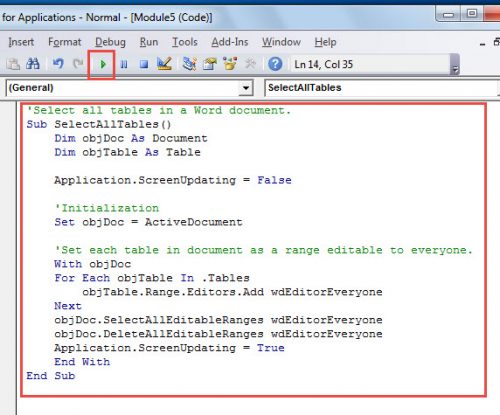Click the left margin indicator bar
500x415 pixels.
(x=8, y=257)
